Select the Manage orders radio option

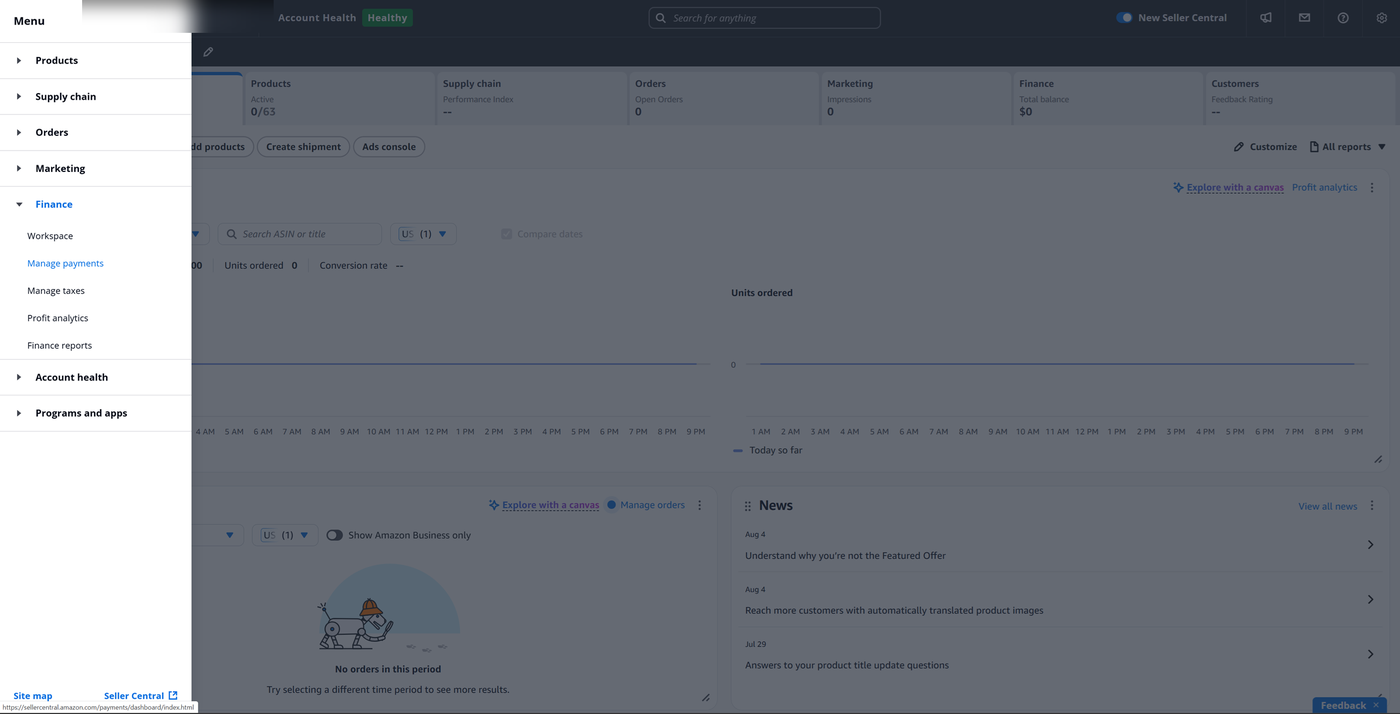click(x=612, y=505)
